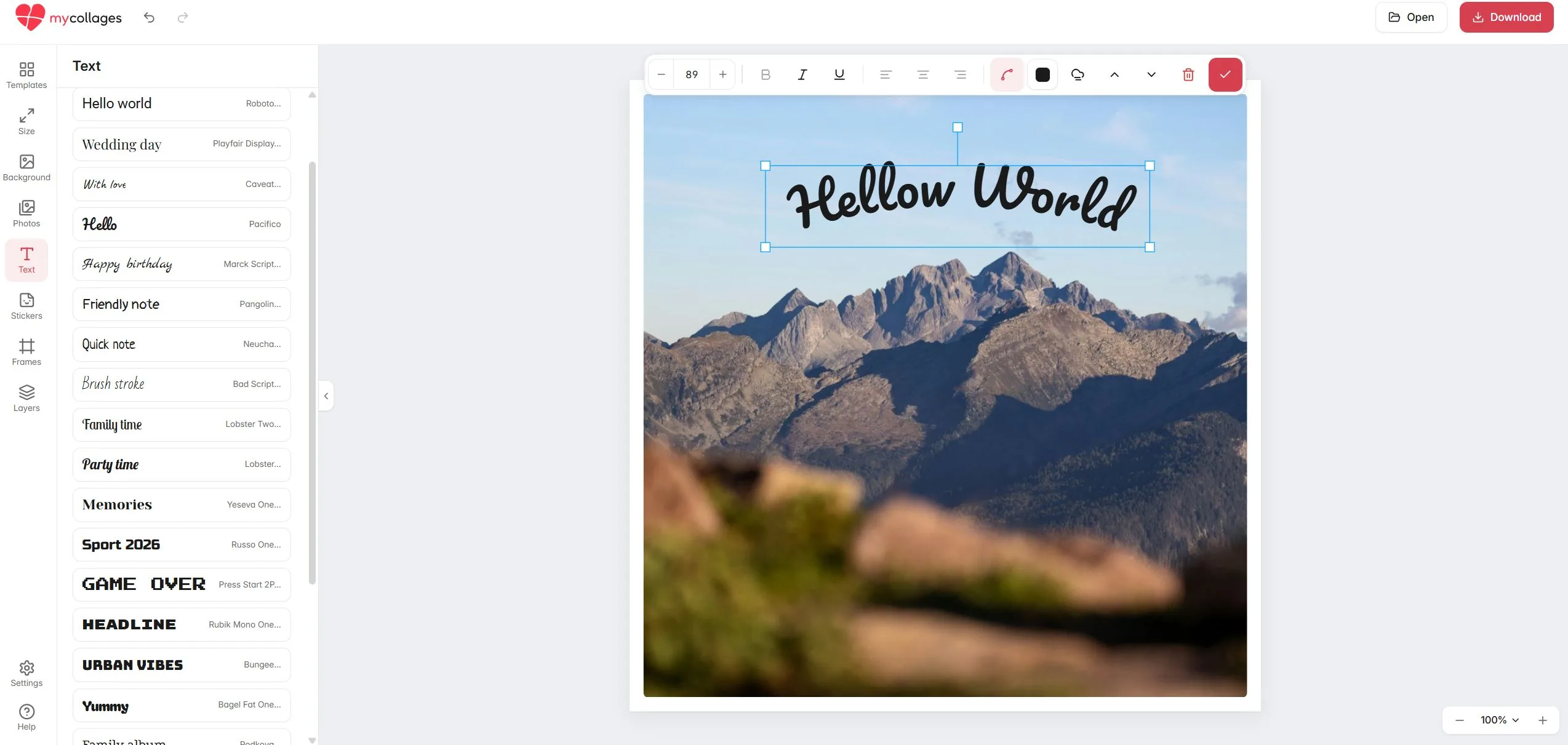Add the GAME OVER Press Start style
This screenshot has width=1568, height=745.
[x=182, y=584]
